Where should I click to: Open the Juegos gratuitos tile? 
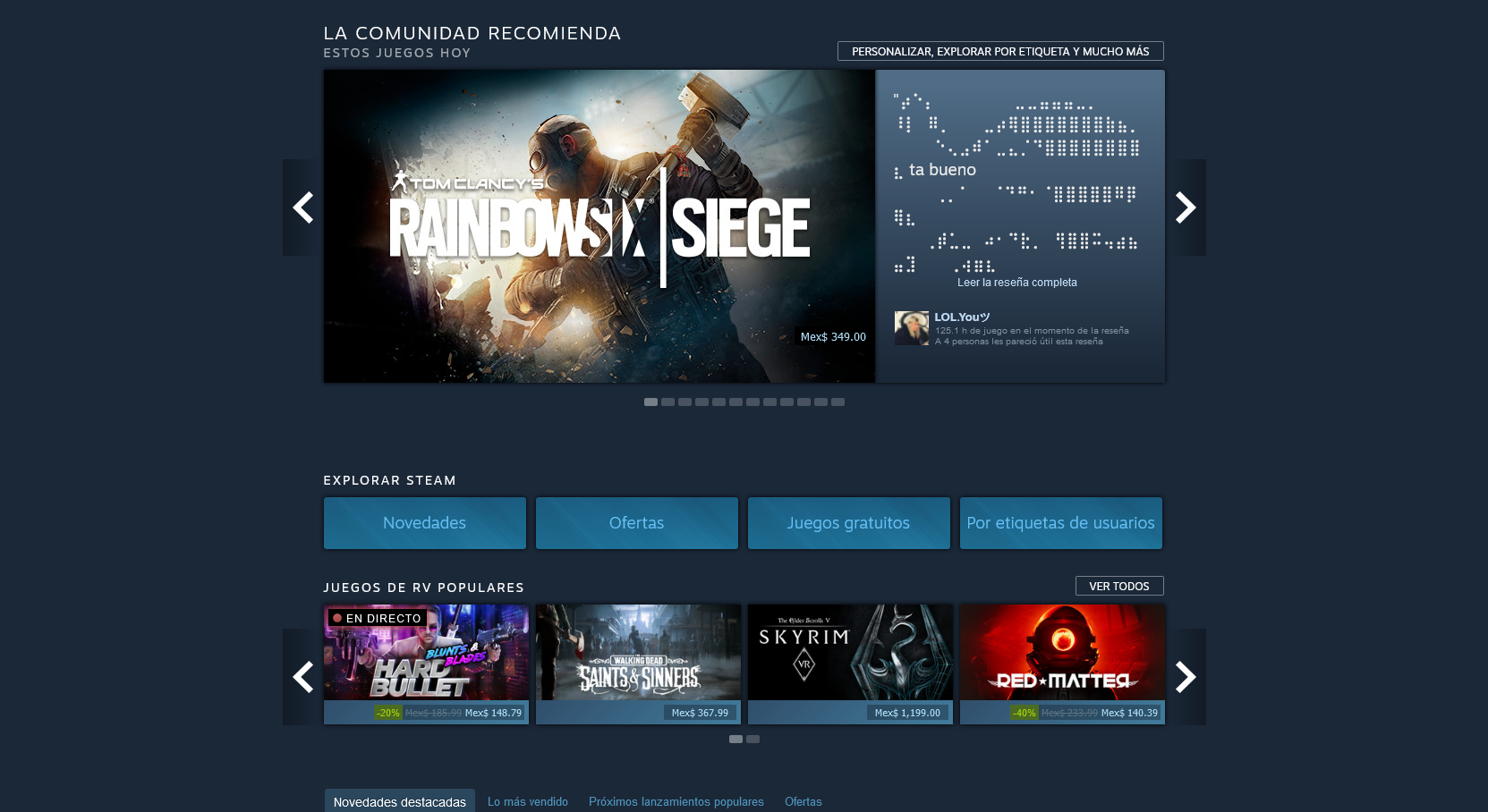pyautogui.click(x=848, y=523)
